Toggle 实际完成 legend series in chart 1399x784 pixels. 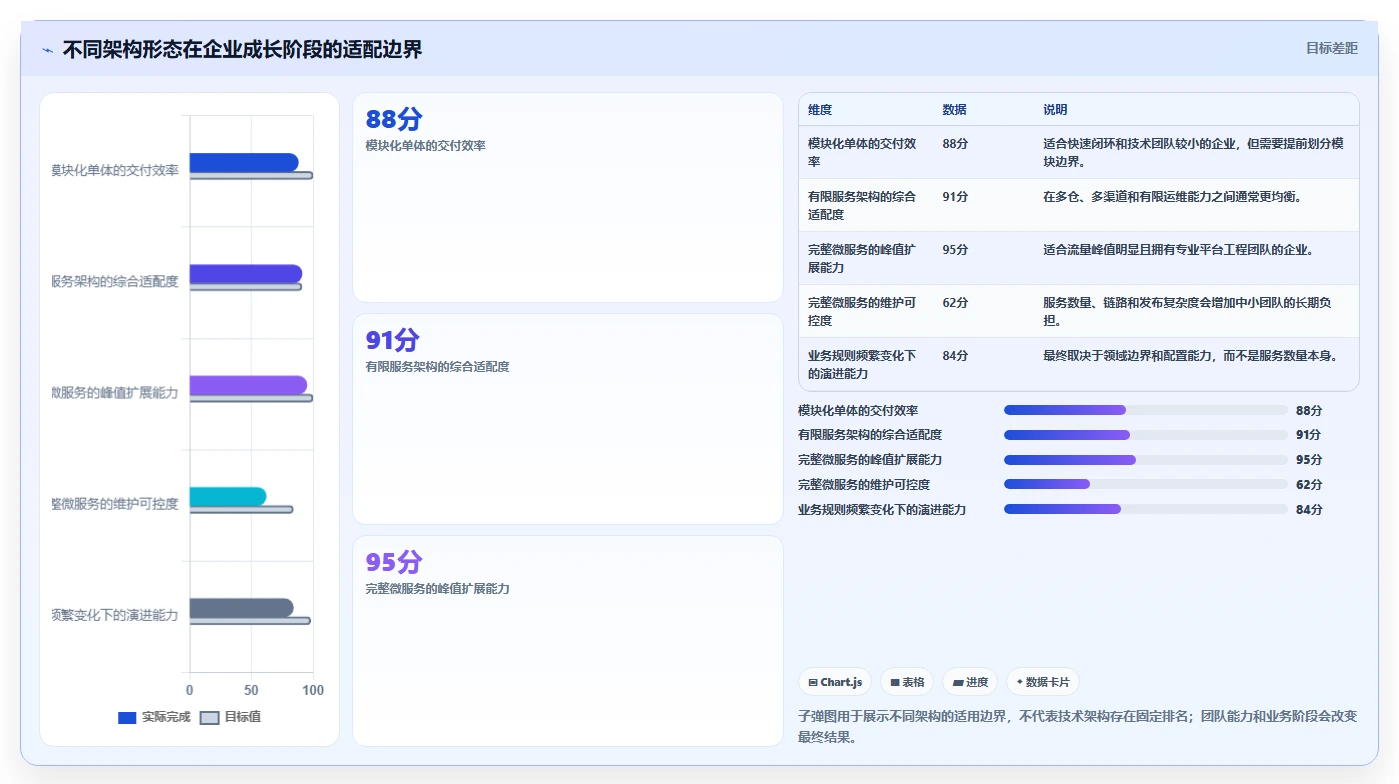(154, 717)
